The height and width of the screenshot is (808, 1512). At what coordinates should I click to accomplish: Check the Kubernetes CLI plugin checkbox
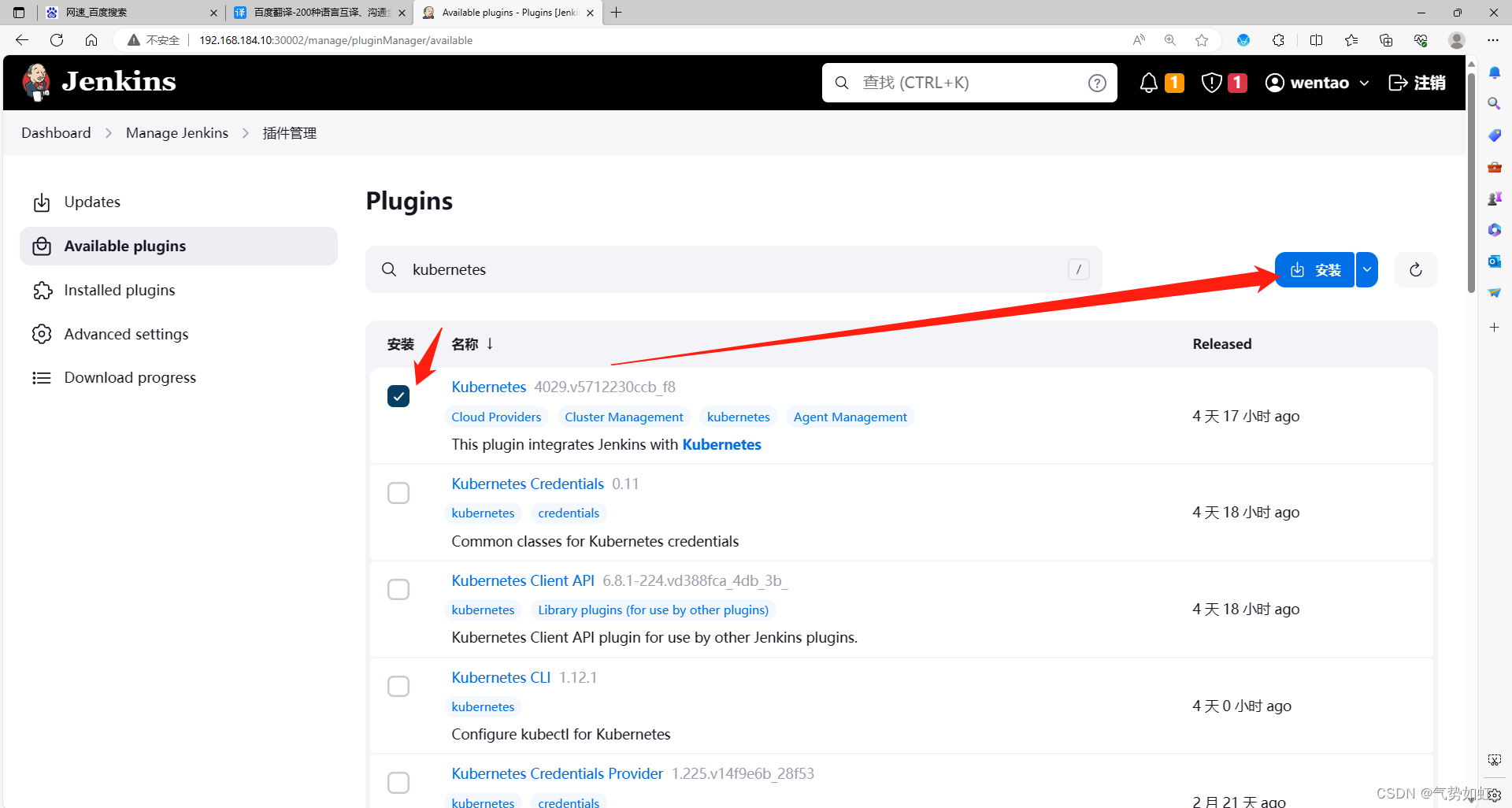(x=398, y=687)
